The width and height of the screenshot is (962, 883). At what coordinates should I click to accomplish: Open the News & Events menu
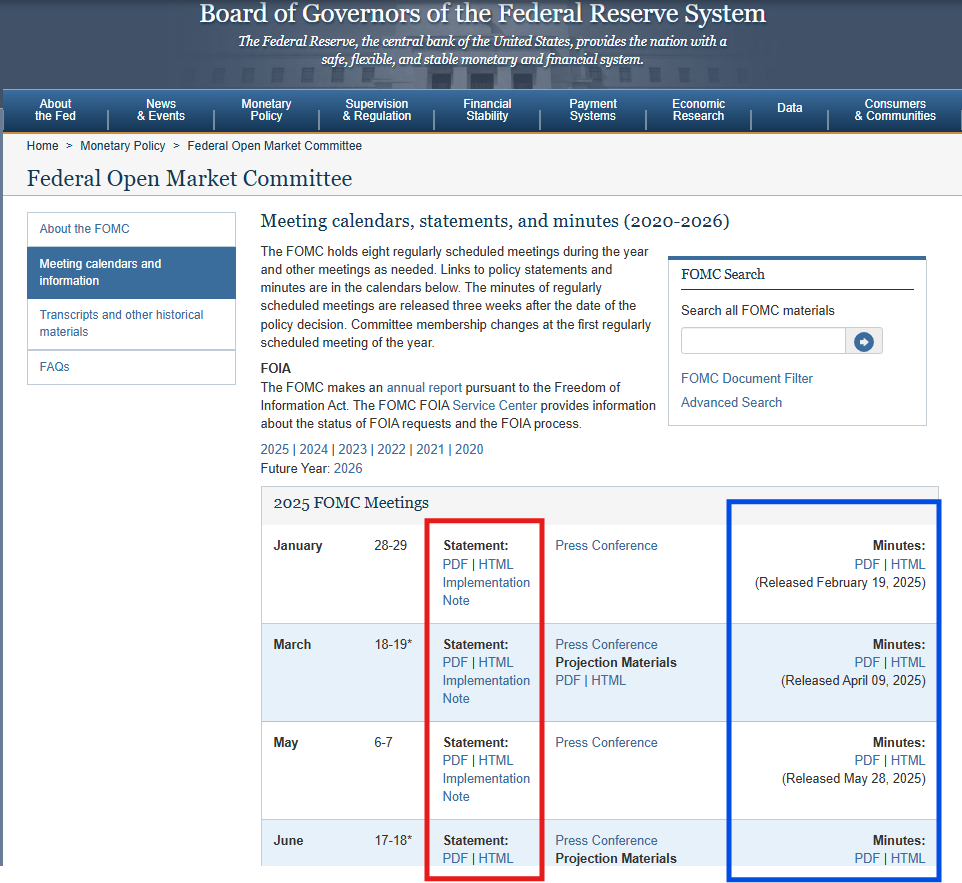pyautogui.click(x=161, y=110)
